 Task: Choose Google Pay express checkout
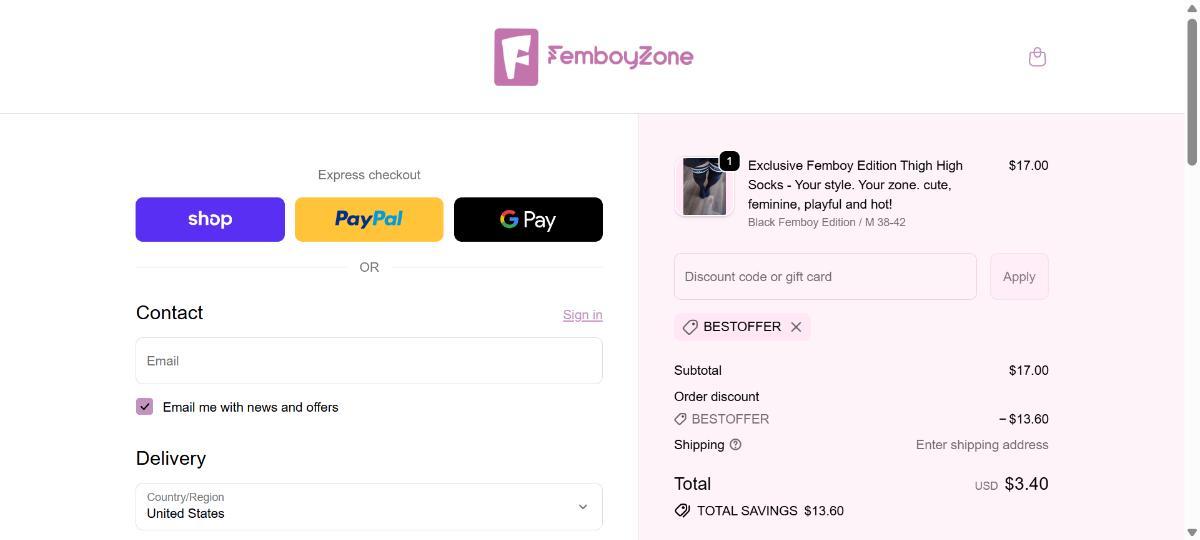528,219
